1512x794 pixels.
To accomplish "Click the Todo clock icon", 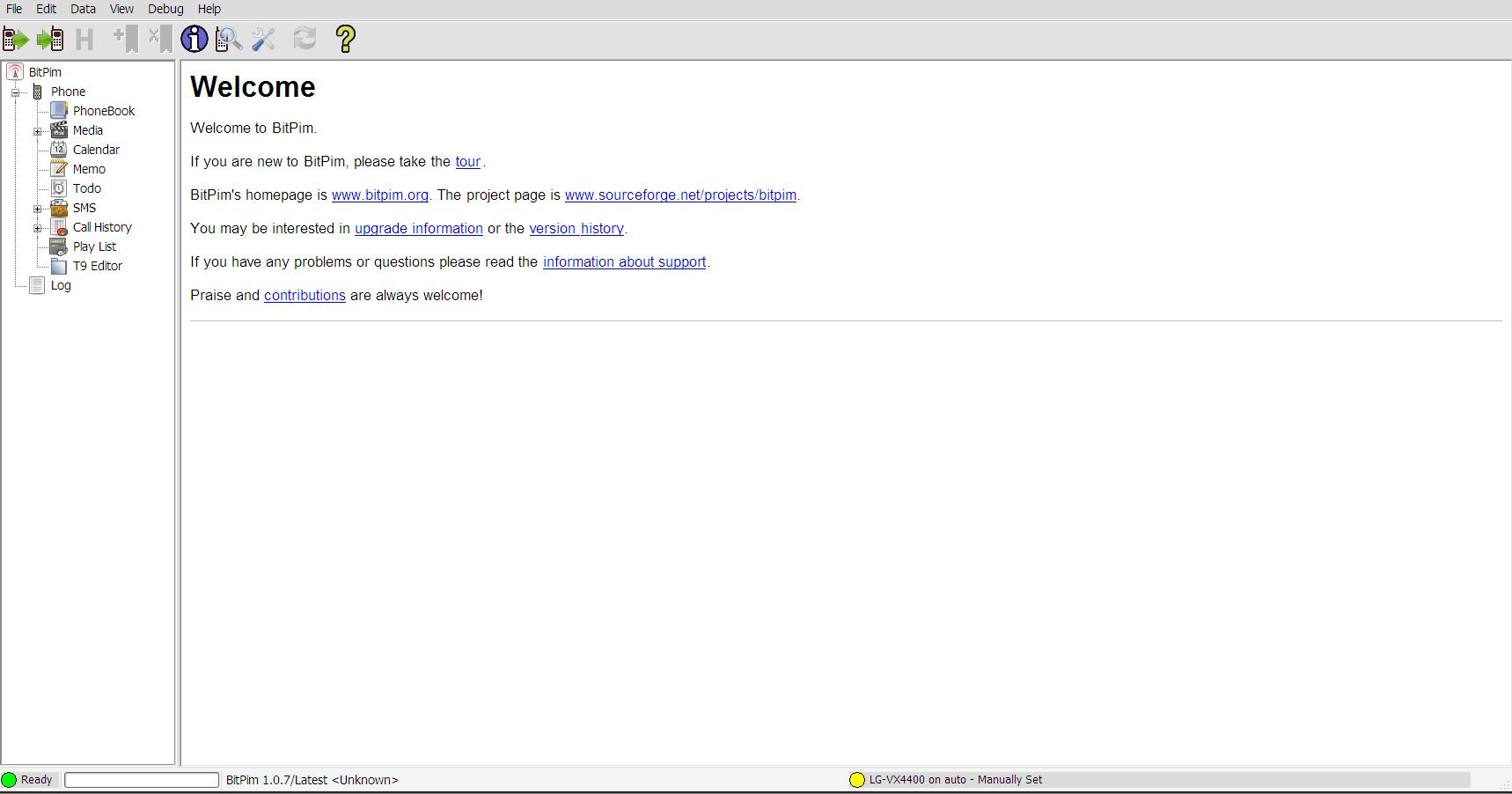I will click(59, 187).
